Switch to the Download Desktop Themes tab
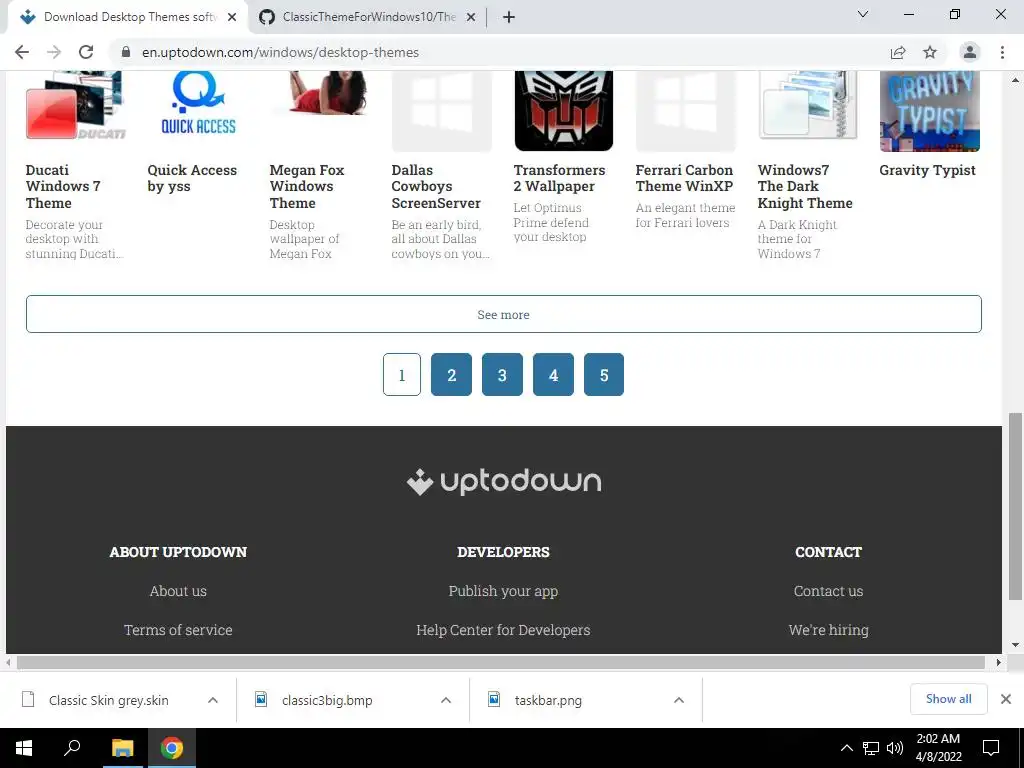This screenshot has width=1024, height=768. (x=129, y=17)
